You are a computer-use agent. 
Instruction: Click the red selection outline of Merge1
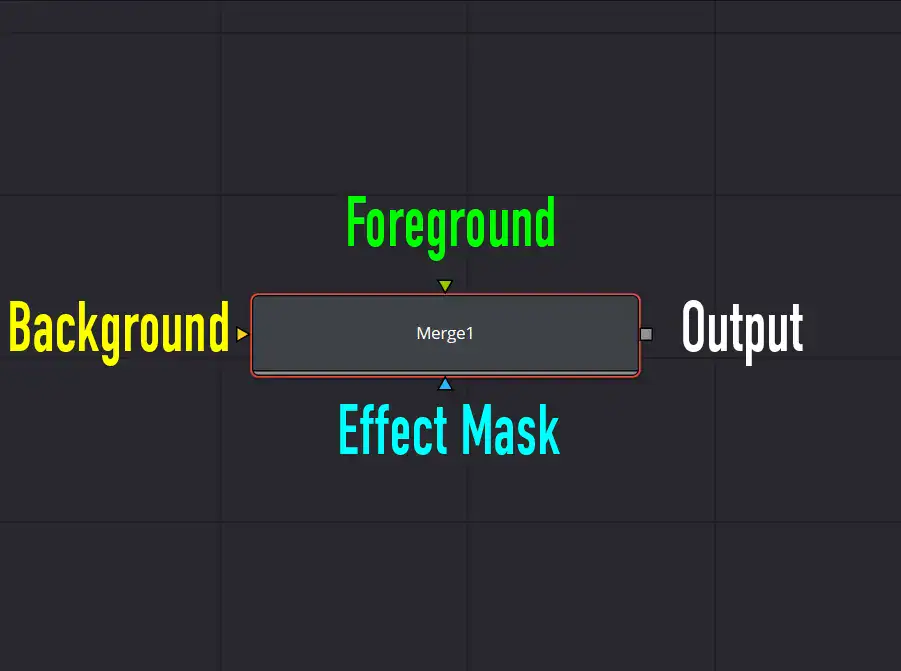(x=445, y=295)
